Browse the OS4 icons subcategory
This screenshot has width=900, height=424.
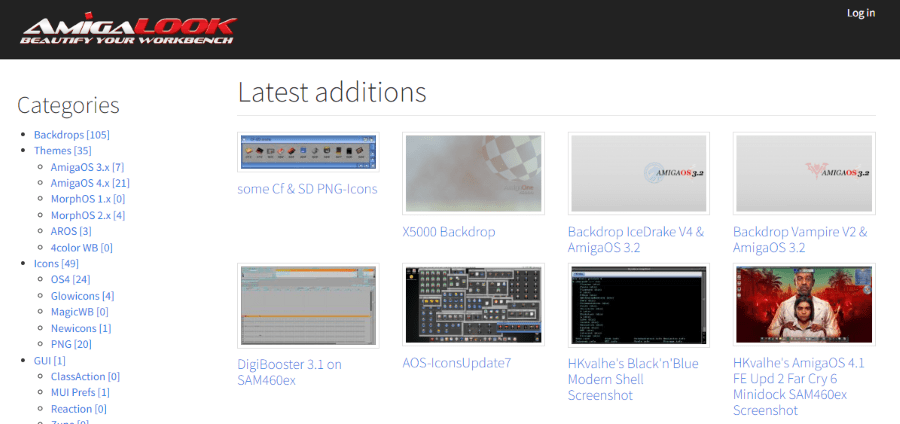(70, 280)
